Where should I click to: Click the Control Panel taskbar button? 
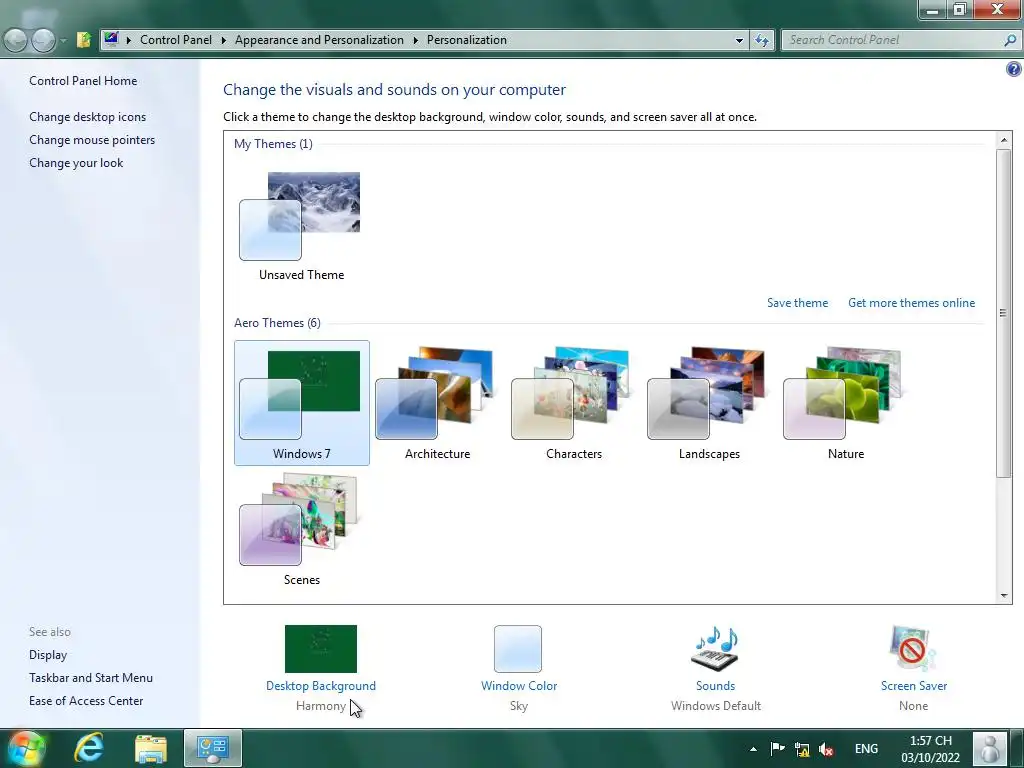coord(213,748)
